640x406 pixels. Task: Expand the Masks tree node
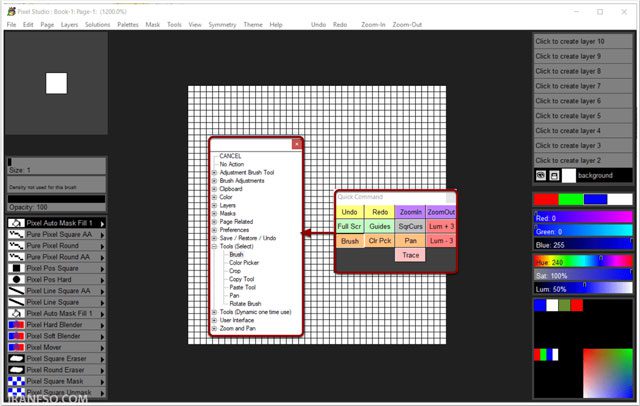(x=214, y=213)
